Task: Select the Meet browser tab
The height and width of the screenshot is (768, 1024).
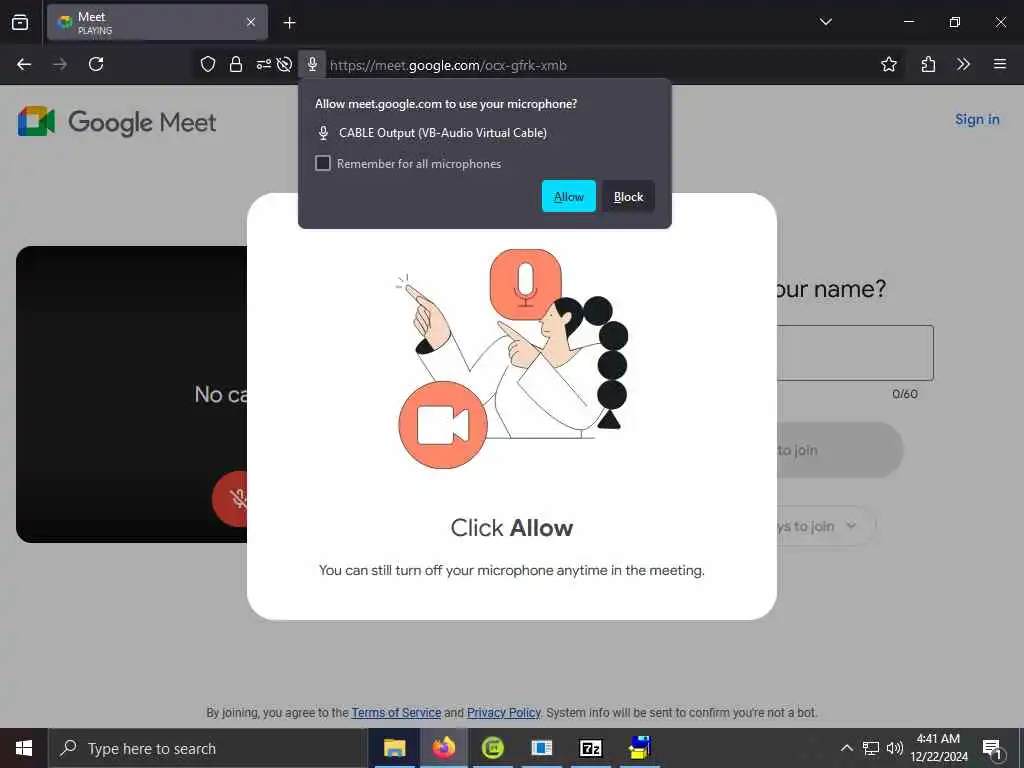Action: (x=157, y=22)
